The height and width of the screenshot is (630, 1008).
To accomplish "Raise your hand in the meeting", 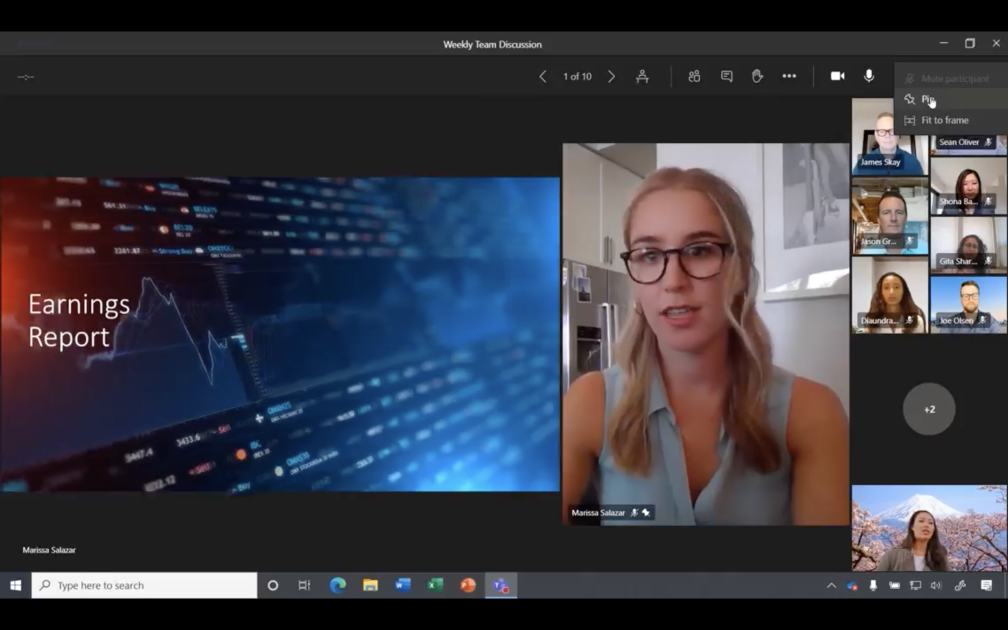I will pos(758,76).
